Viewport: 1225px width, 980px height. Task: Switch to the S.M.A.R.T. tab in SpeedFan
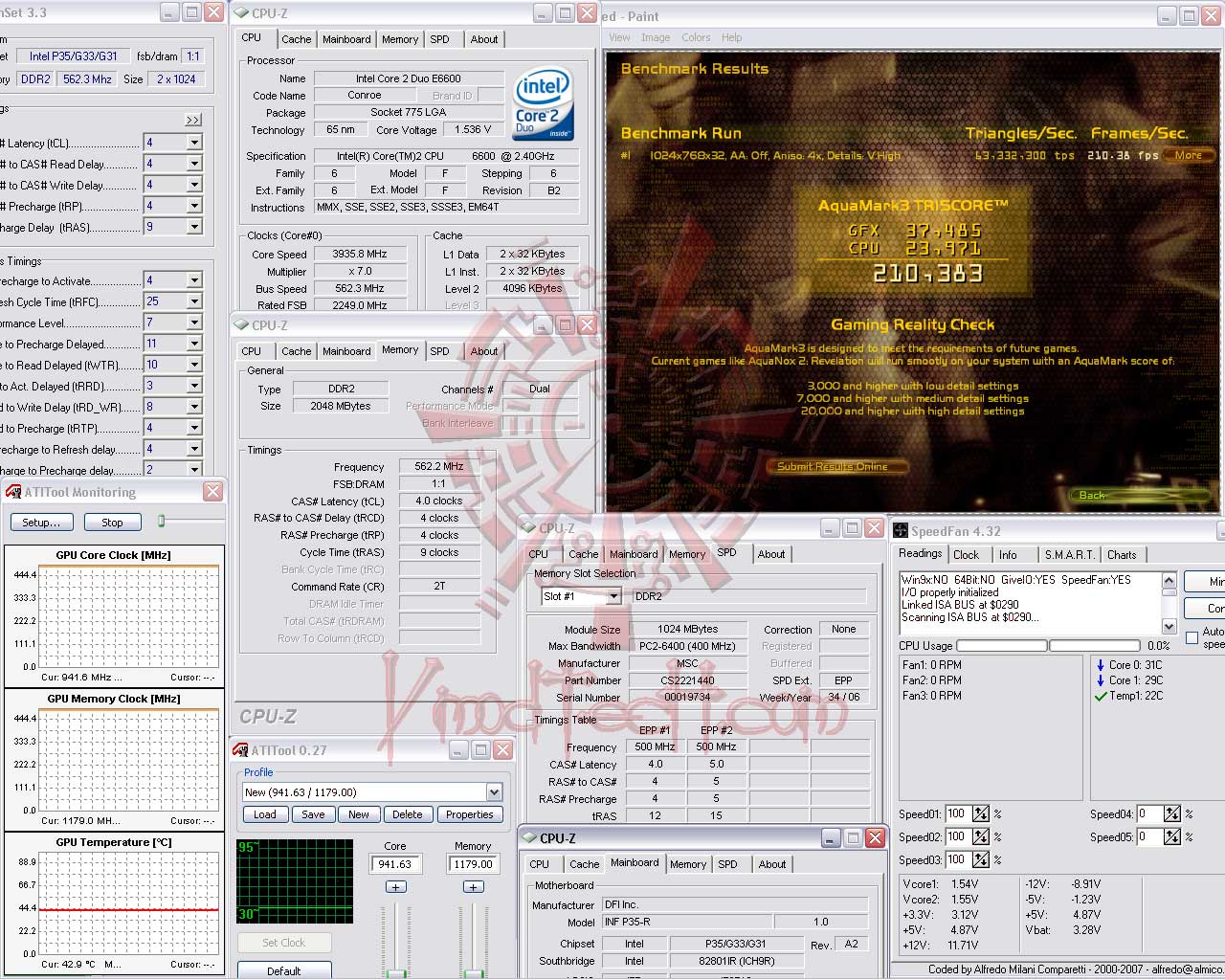tap(1070, 555)
